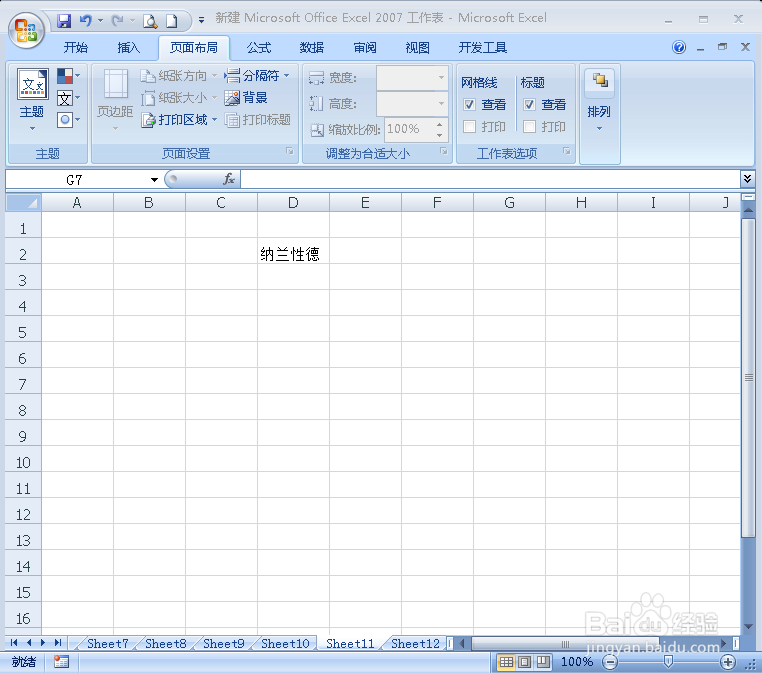Open Scale to Fit dialog launcher
This screenshot has height=674, width=762.
(444, 151)
